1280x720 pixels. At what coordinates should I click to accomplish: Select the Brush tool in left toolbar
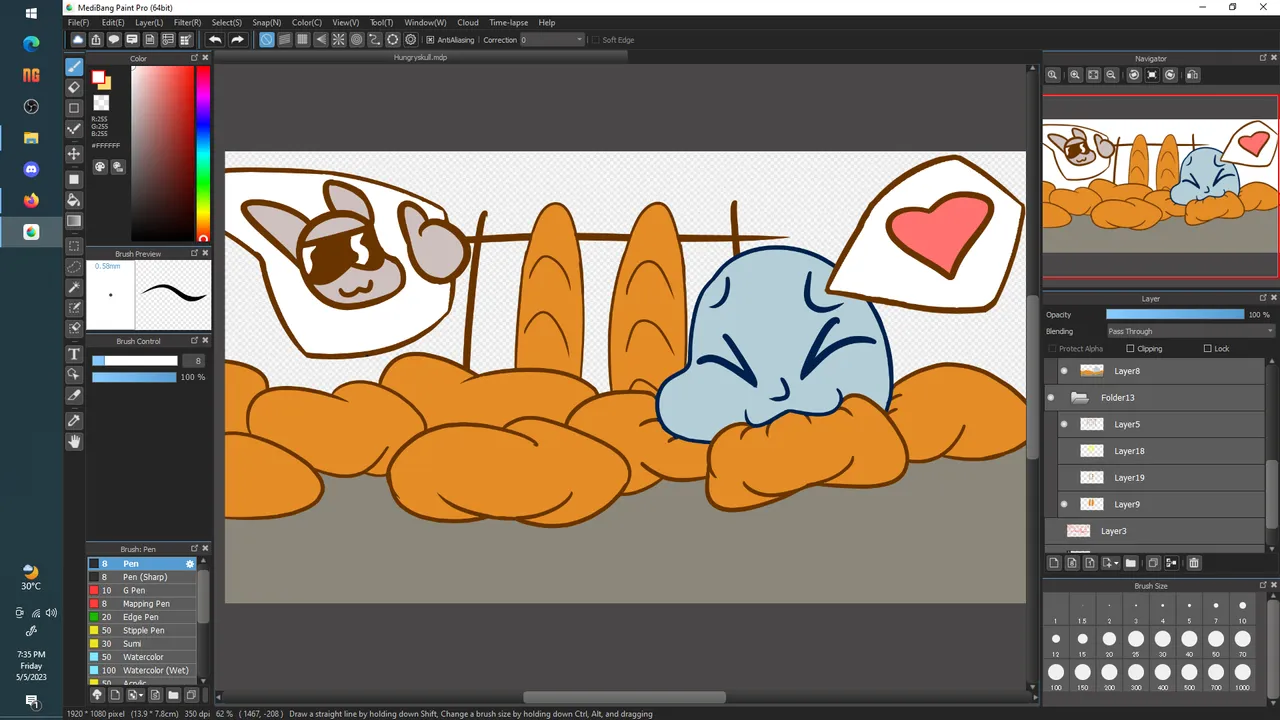[74, 67]
